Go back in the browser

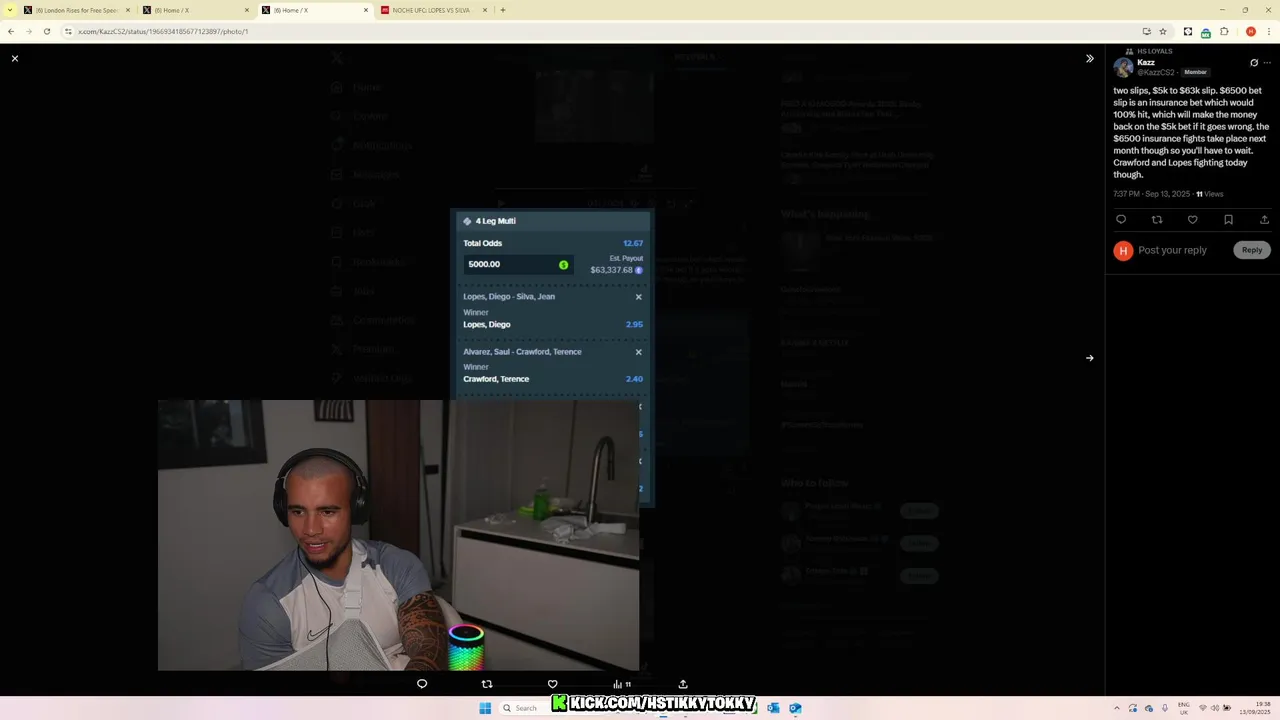[11, 31]
